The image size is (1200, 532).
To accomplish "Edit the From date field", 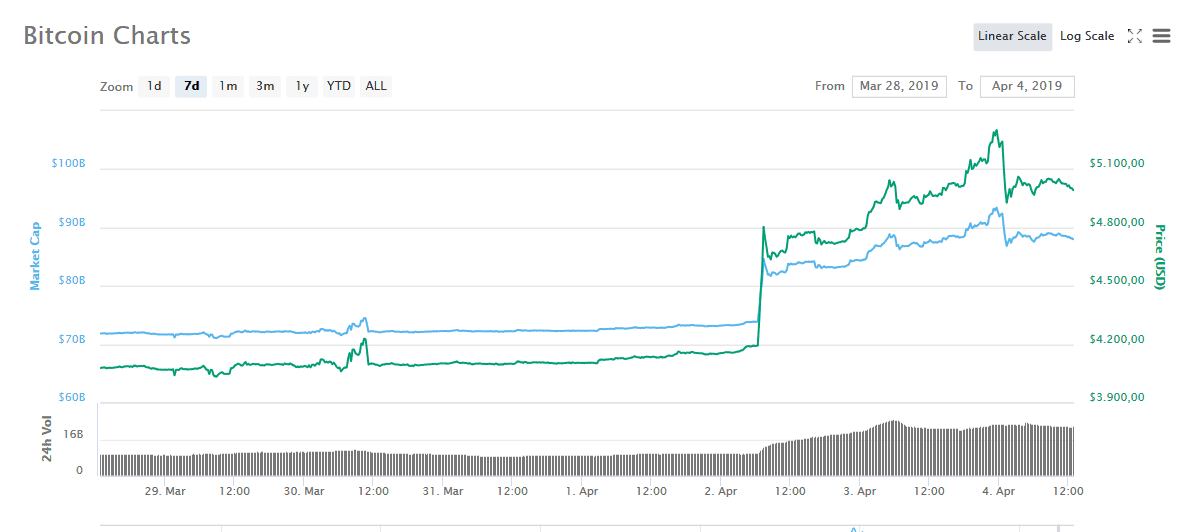I will [899, 86].
